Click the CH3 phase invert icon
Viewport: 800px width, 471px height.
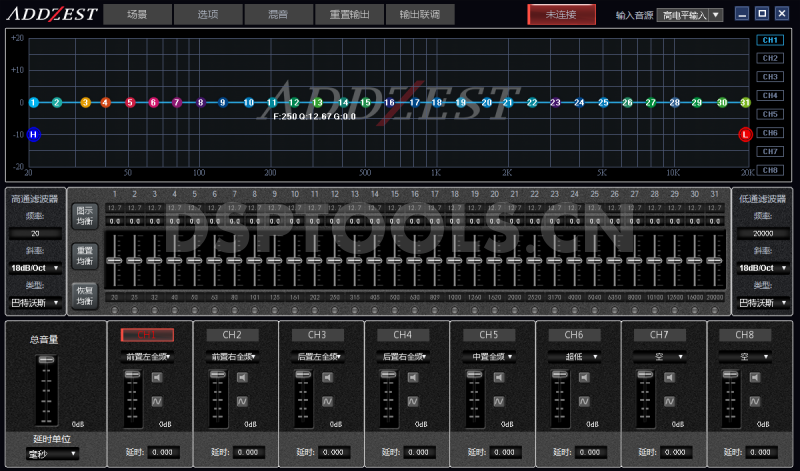[x=327, y=401]
